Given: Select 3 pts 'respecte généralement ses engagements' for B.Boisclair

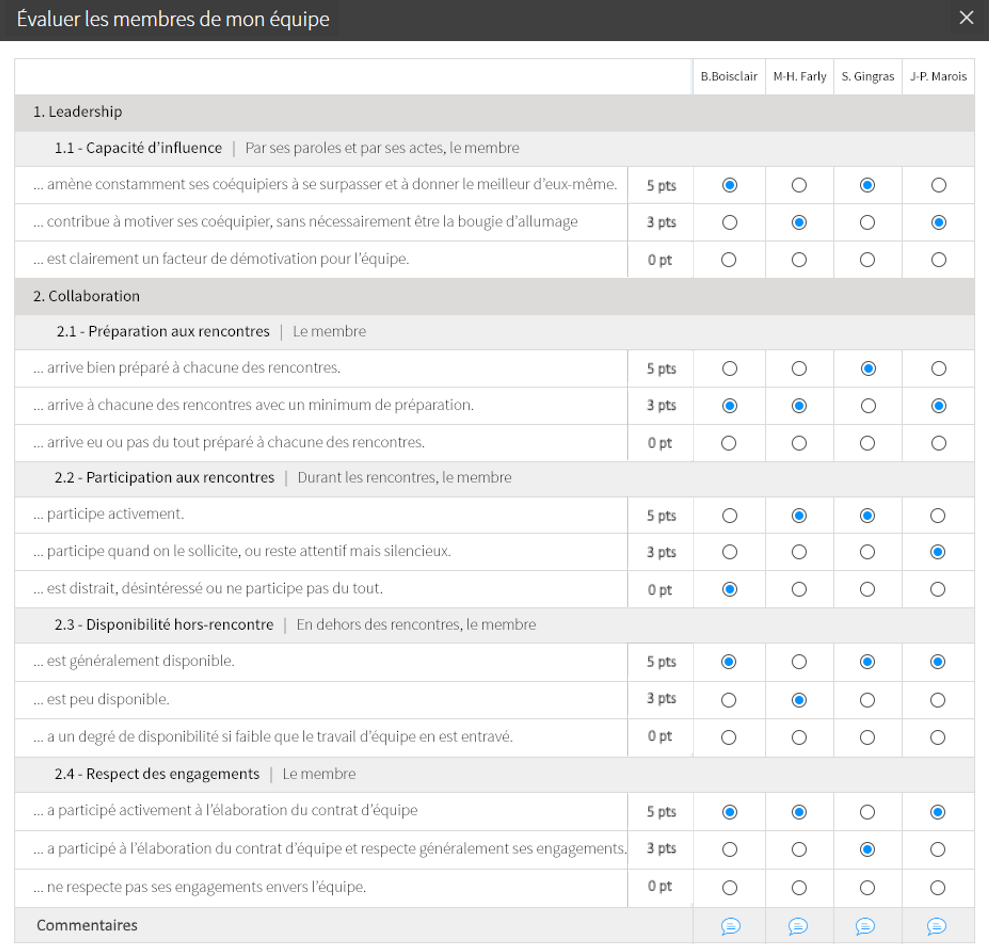Looking at the screenshot, I should pyautogui.click(x=730, y=849).
